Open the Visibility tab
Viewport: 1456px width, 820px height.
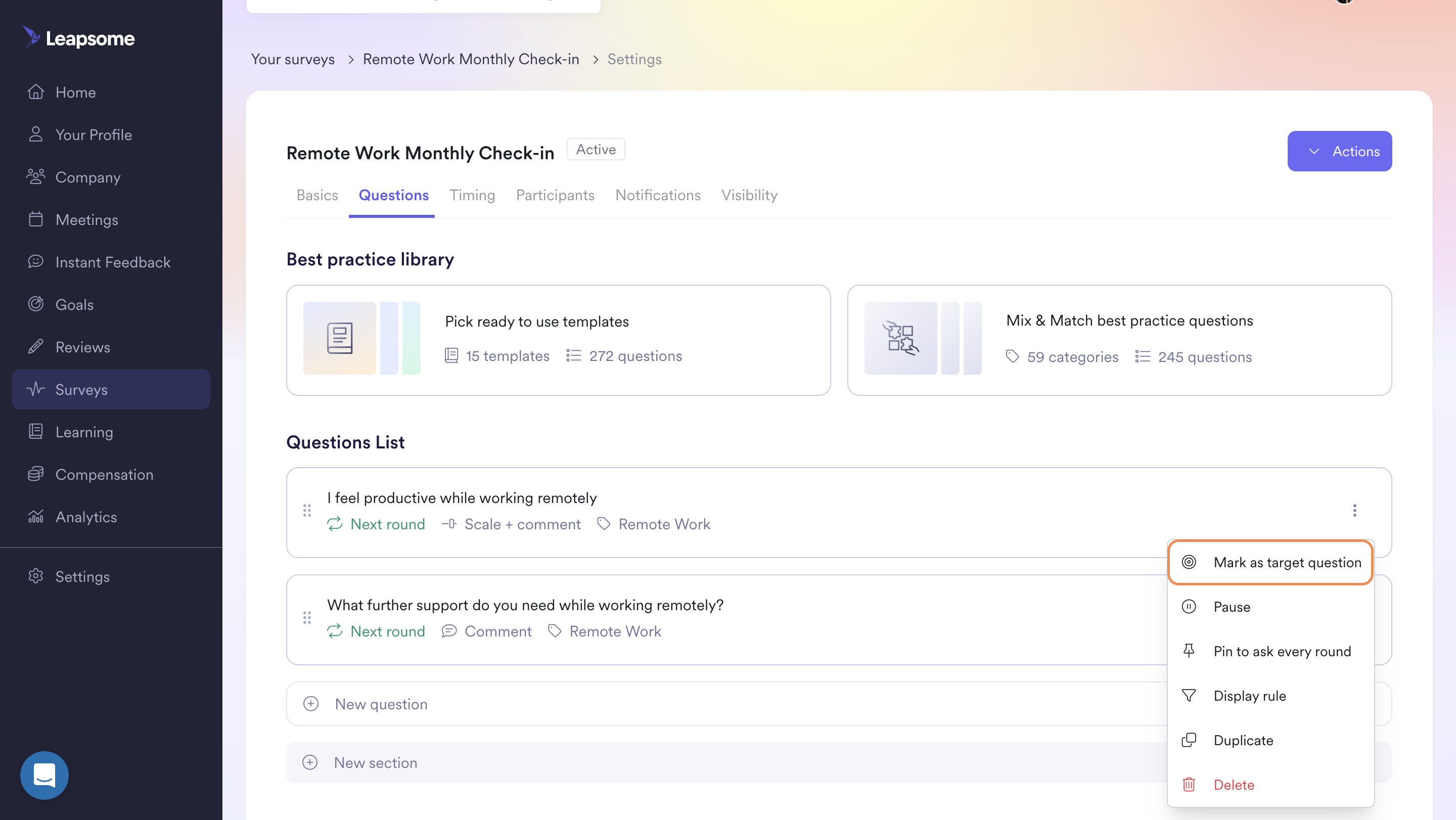749,195
